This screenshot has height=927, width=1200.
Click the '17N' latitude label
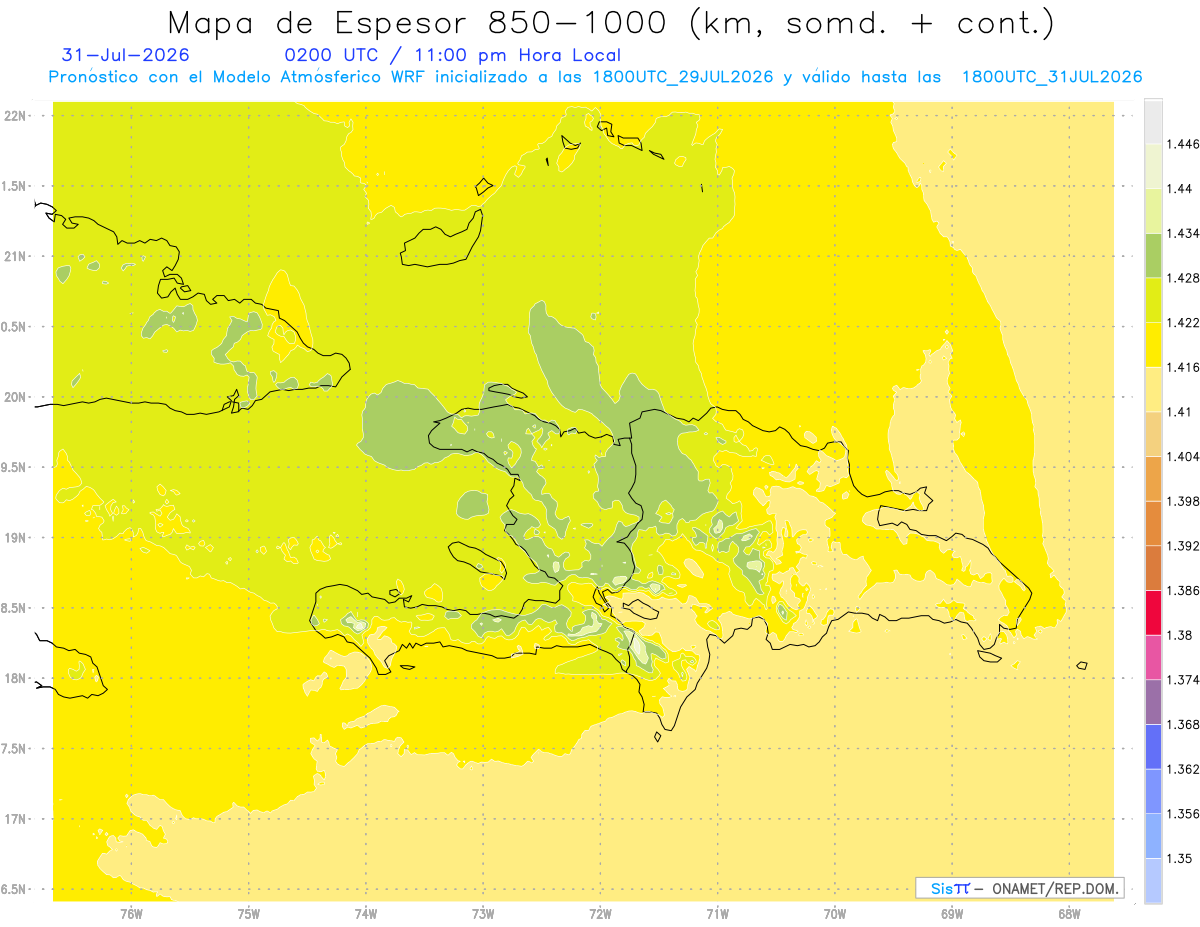pyautogui.click(x=16, y=819)
